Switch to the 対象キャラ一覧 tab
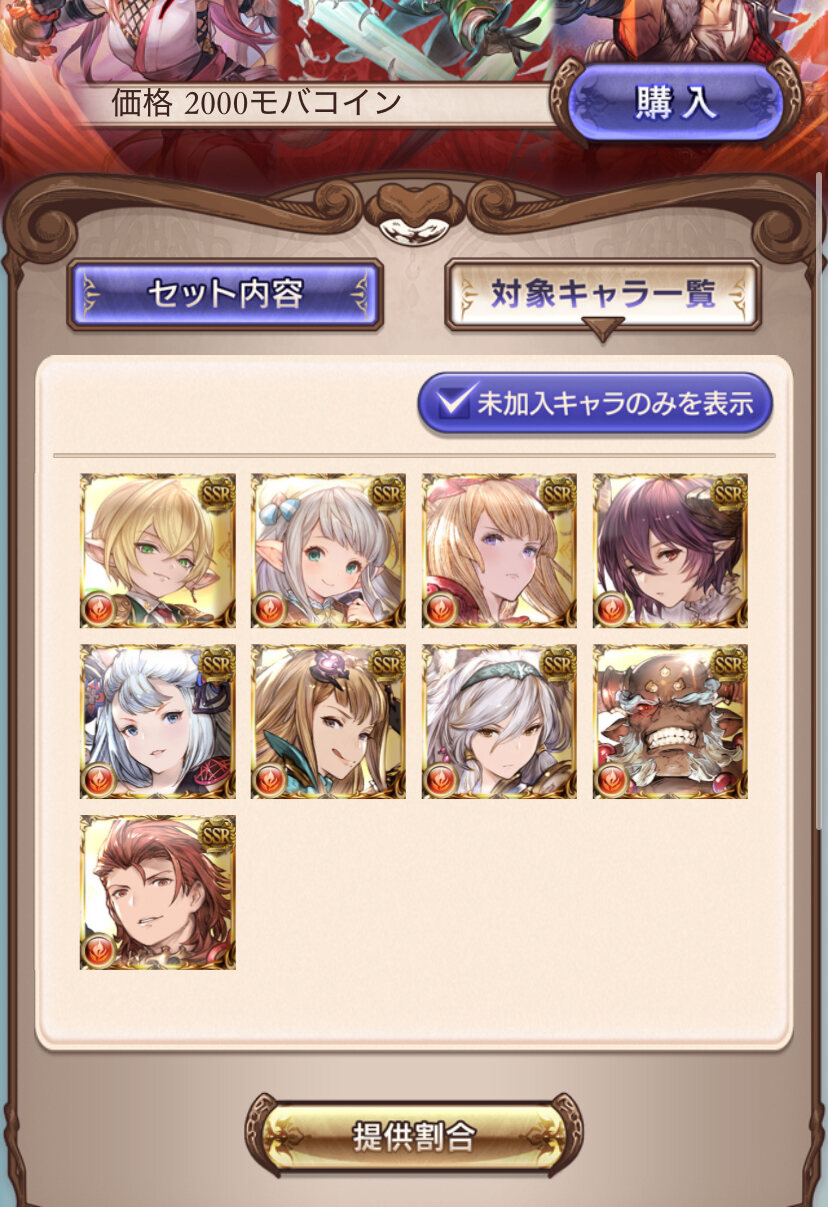 click(x=602, y=294)
